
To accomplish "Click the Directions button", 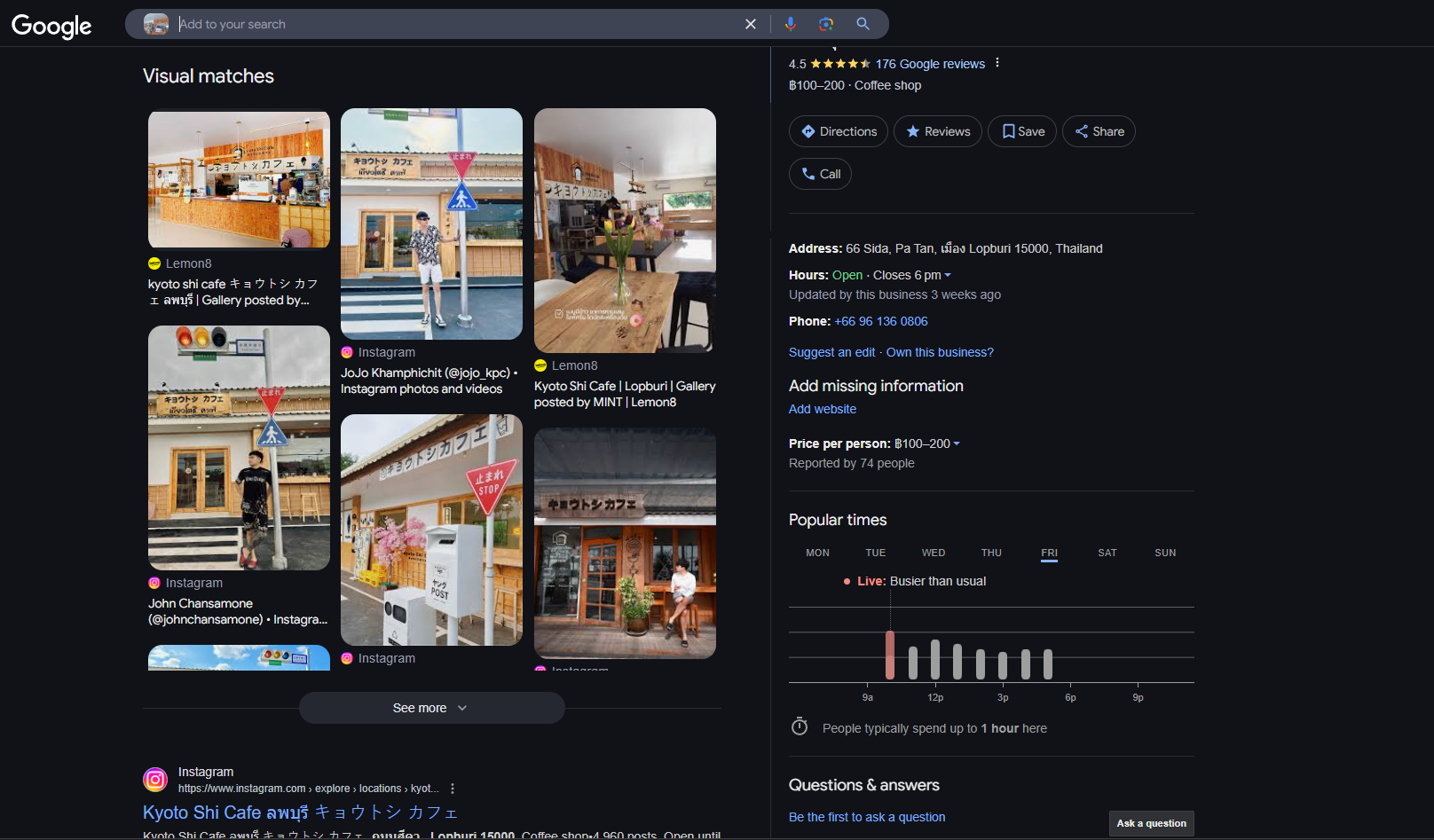I will 838,131.
